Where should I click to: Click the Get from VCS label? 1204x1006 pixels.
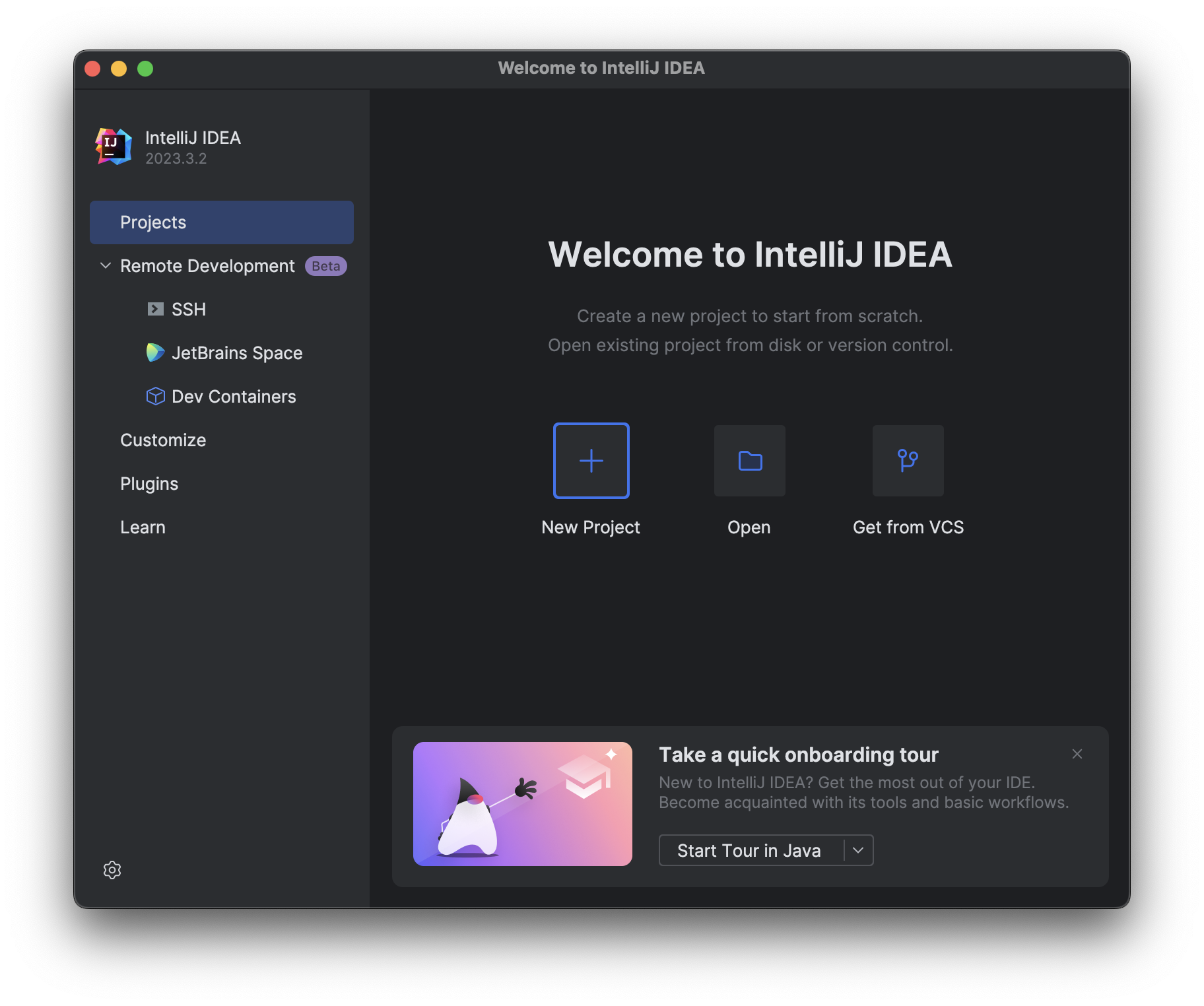(x=908, y=527)
